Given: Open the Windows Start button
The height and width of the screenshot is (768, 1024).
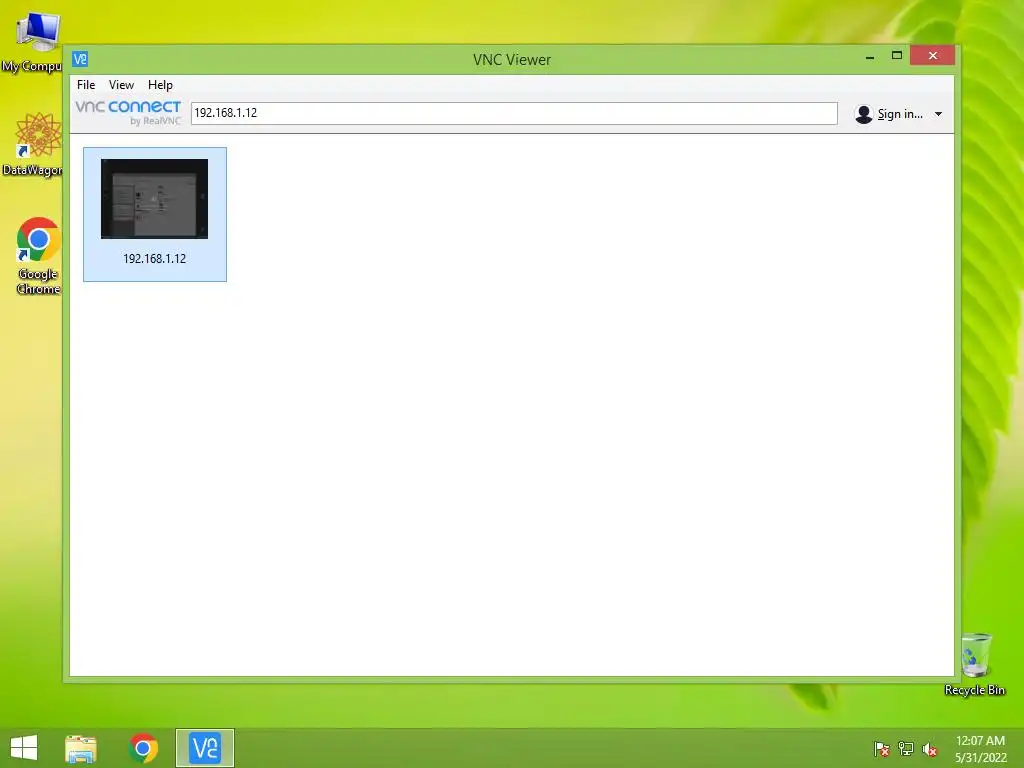Looking at the screenshot, I should pyautogui.click(x=24, y=748).
